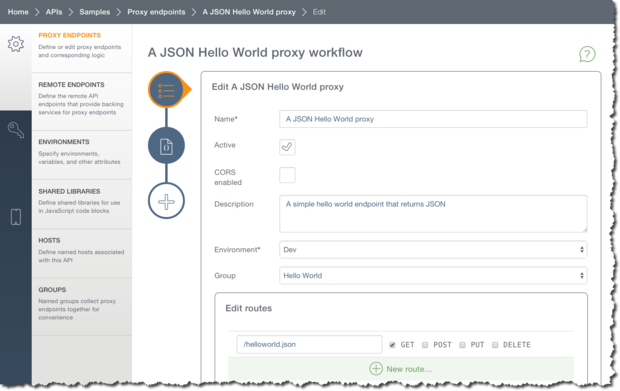
Task: Go to Samples in the breadcrumb
Action: click(x=95, y=12)
